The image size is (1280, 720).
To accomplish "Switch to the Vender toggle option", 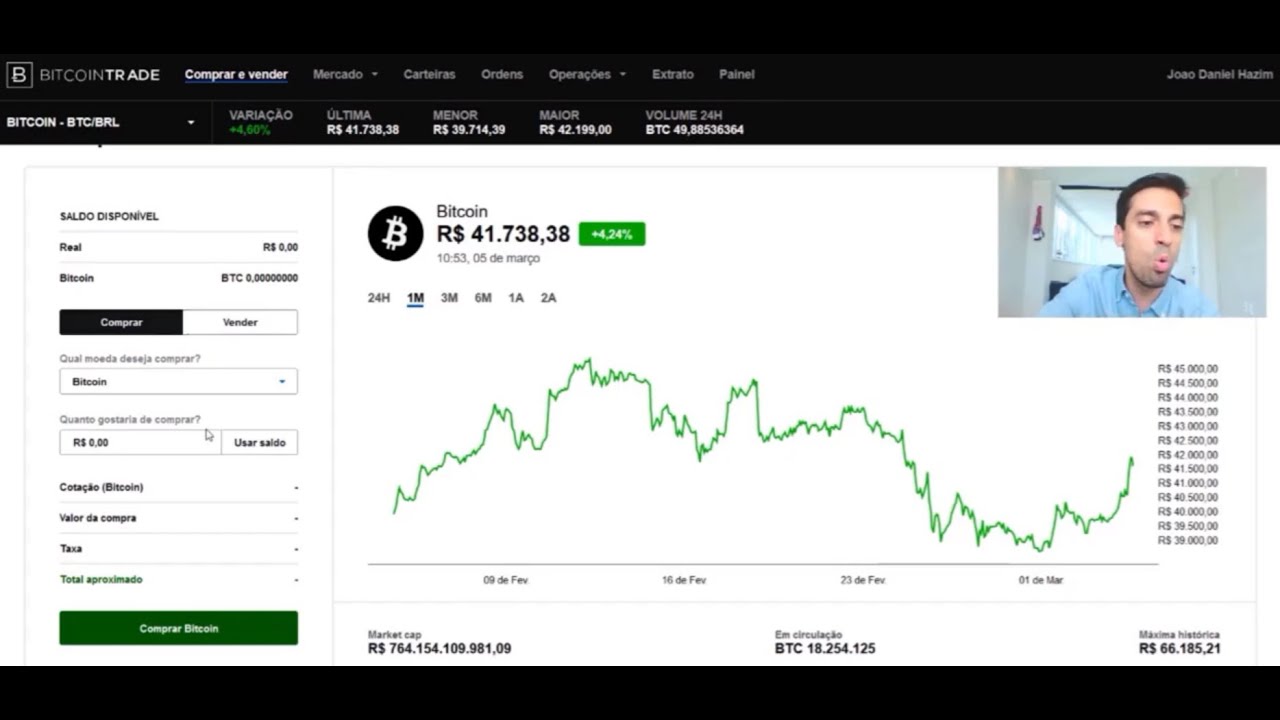I will 240,322.
